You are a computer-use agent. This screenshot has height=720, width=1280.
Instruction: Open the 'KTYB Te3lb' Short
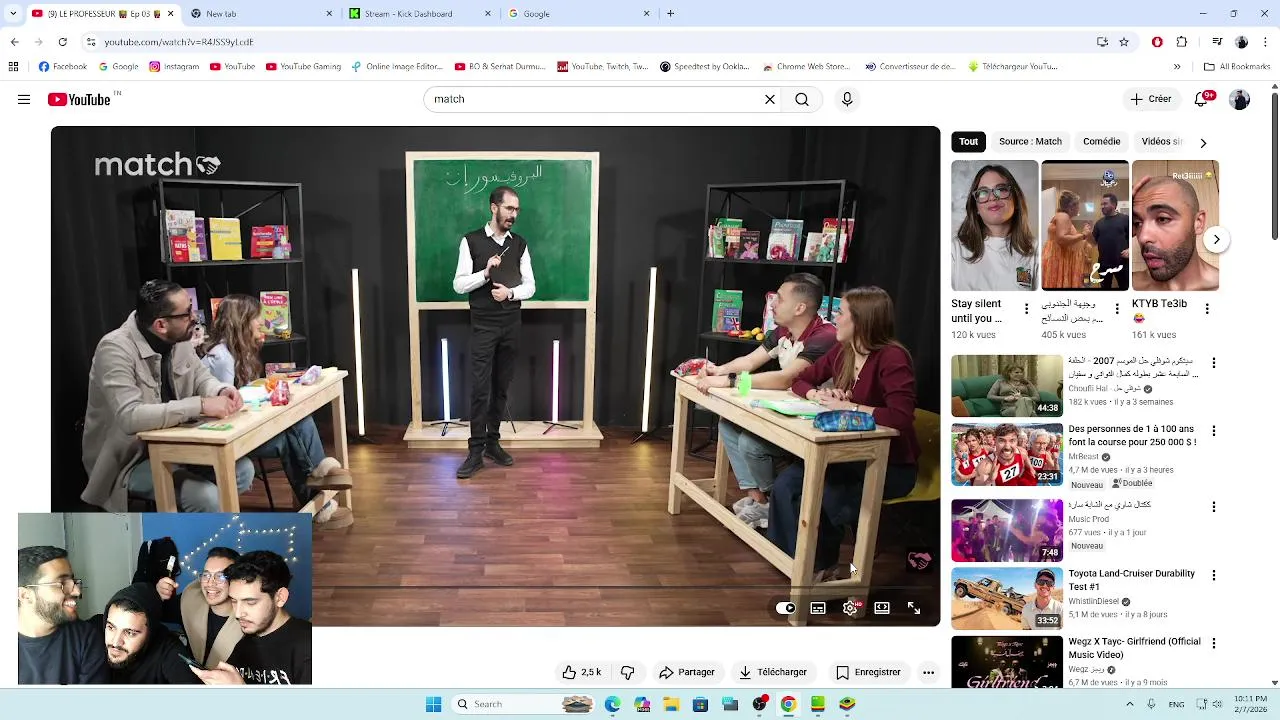coord(1175,226)
